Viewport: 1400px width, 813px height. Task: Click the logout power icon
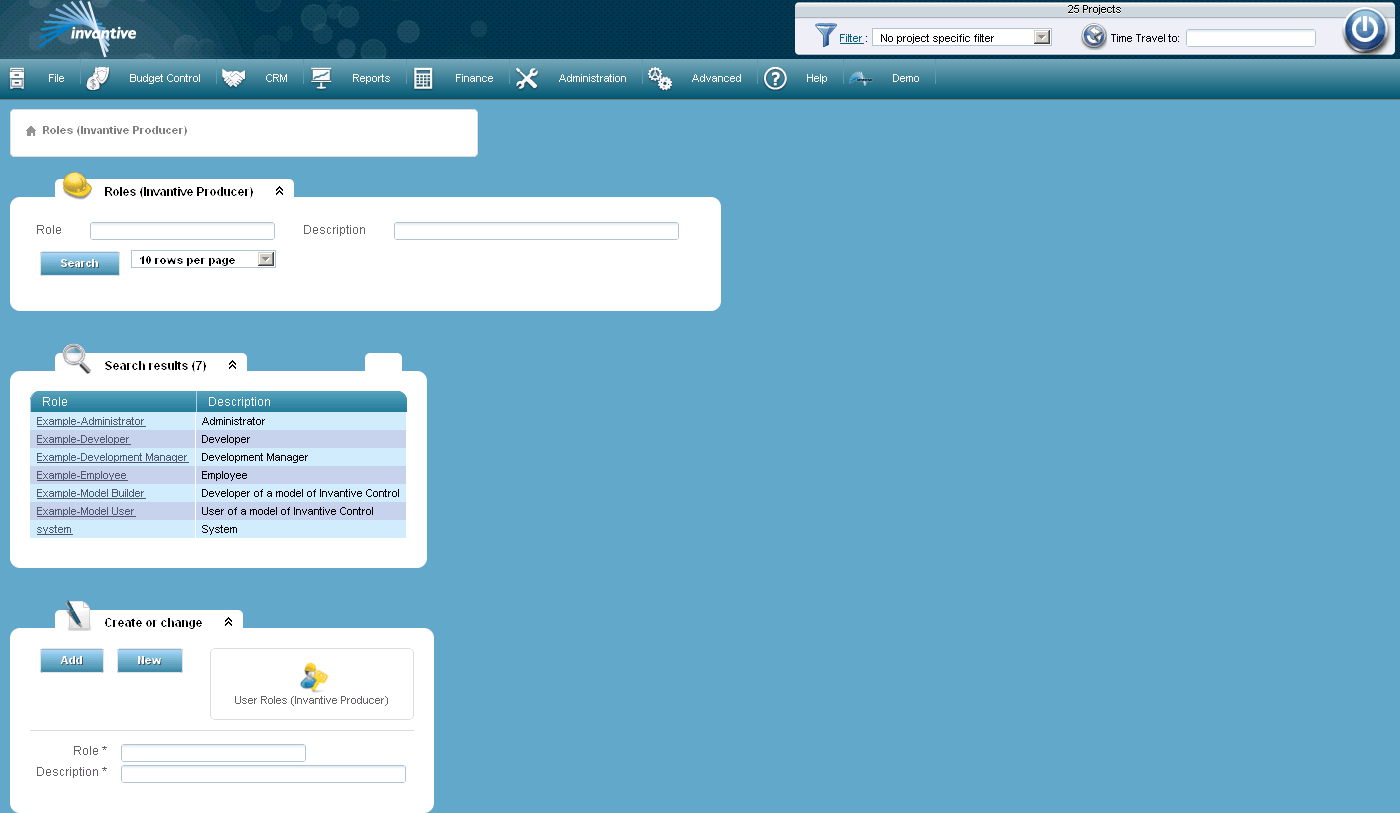1364,30
